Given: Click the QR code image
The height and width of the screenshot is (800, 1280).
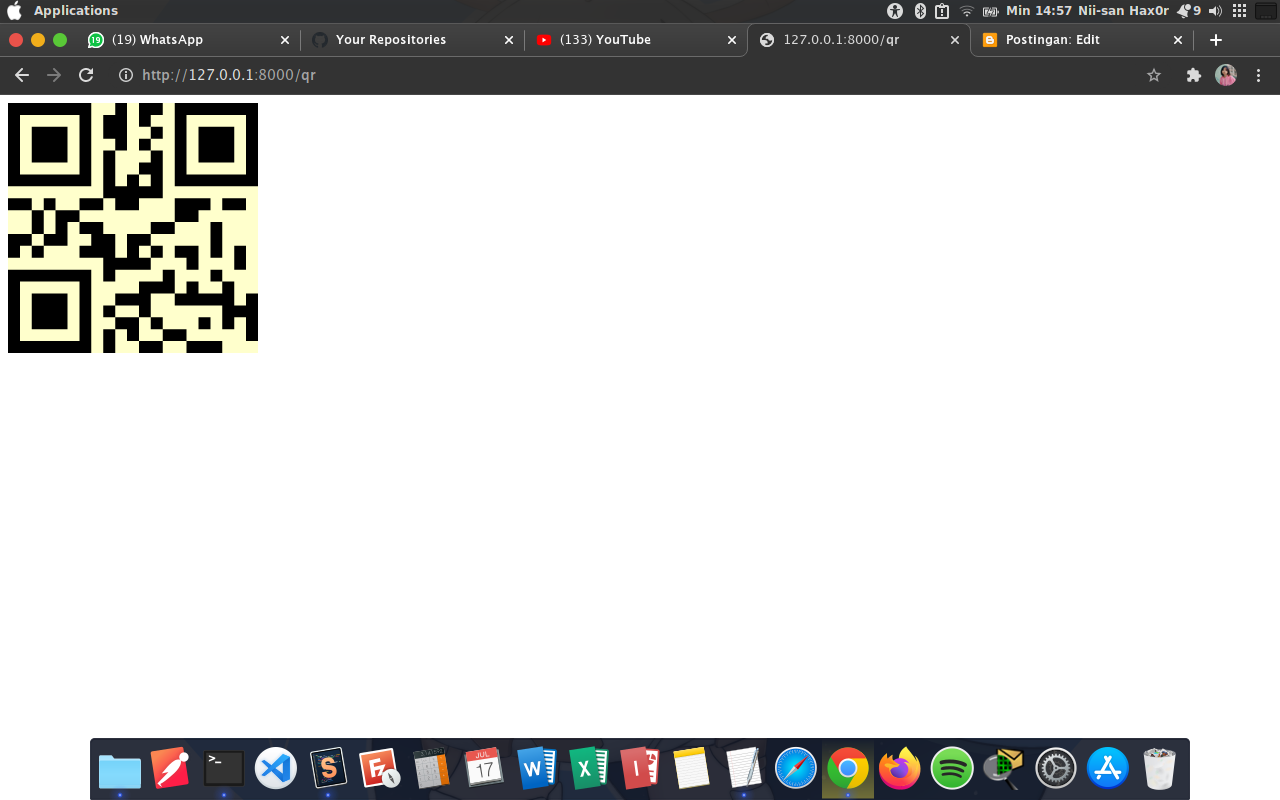Looking at the screenshot, I should [x=133, y=228].
